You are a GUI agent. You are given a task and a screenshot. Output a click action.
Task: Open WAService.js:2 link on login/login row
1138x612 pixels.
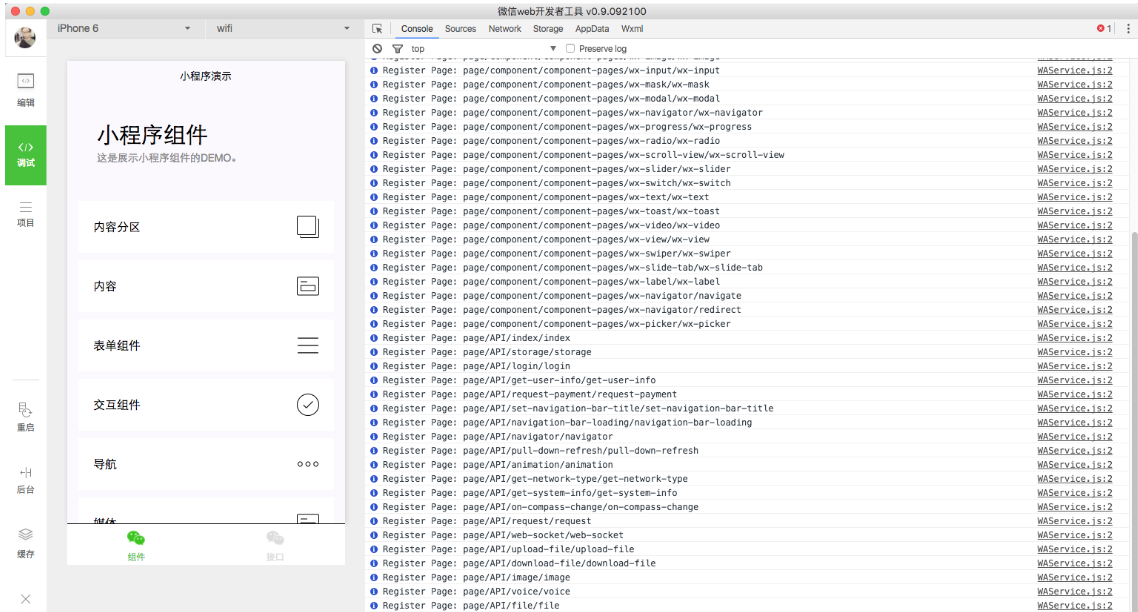tap(1075, 366)
